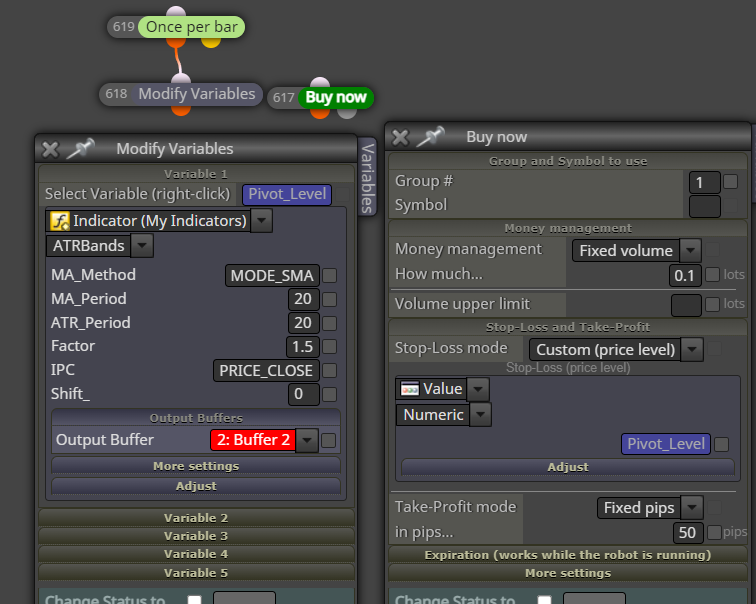This screenshot has height=604, width=756.
Task: Select the Modify Variables block 618
Action: tap(196, 94)
